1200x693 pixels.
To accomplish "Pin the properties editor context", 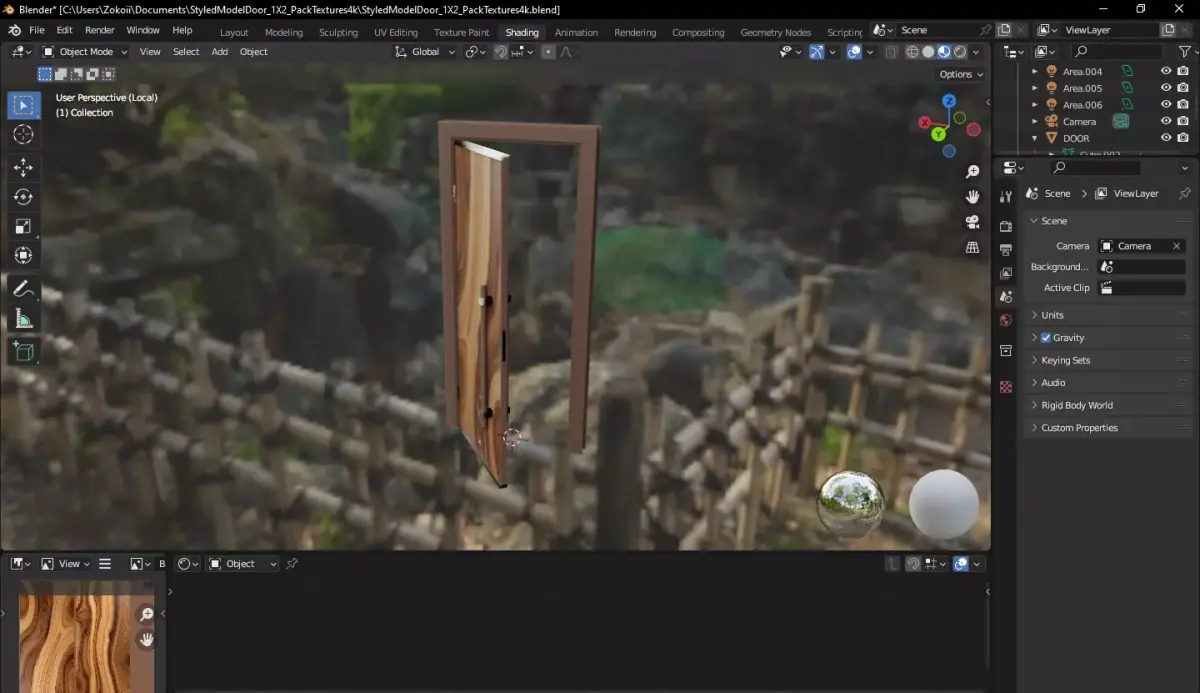I will pyautogui.click(x=1185, y=194).
